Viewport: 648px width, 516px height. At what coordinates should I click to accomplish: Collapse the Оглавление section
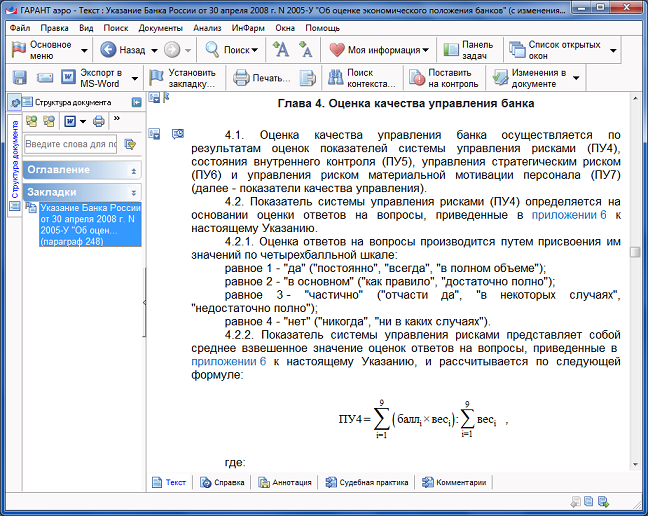click(134, 170)
